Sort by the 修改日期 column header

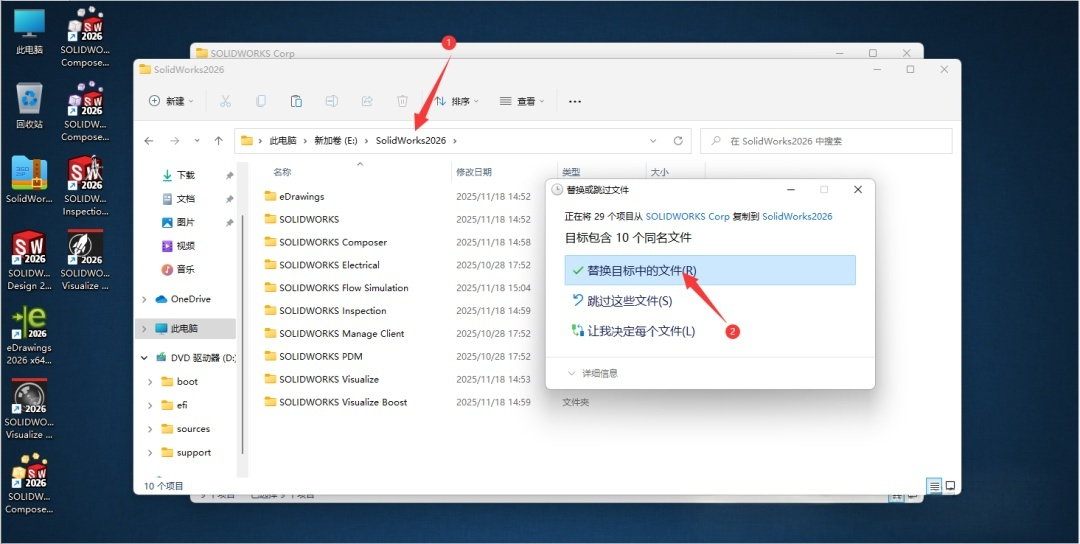point(474,172)
